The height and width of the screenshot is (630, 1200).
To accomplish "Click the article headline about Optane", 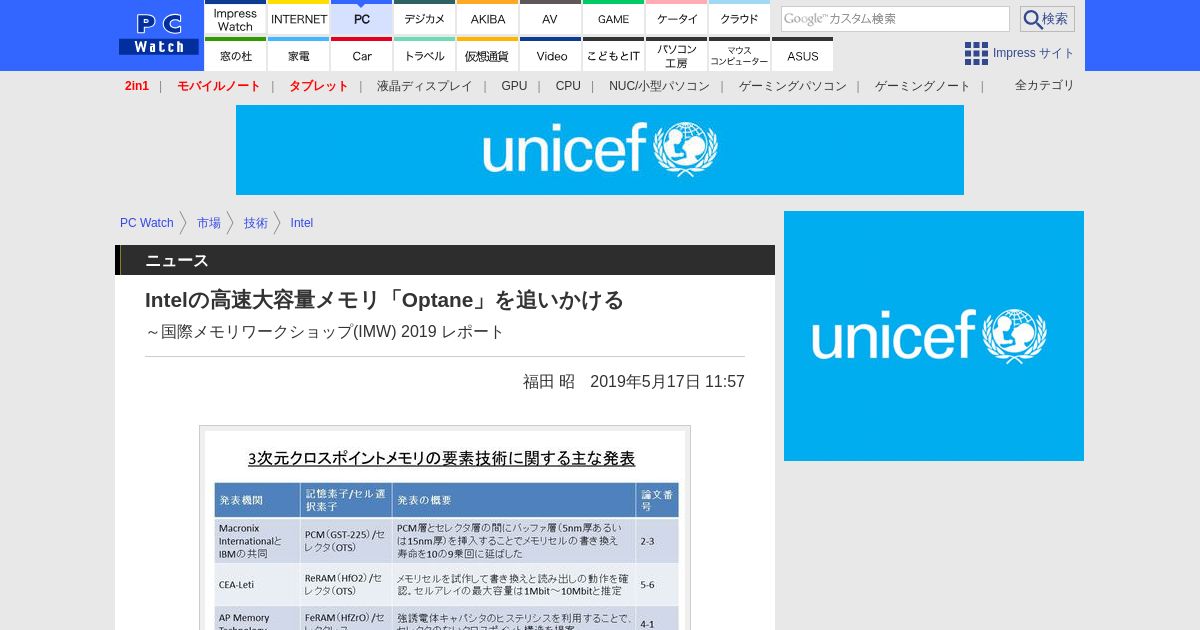I will (x=384, y=300).
